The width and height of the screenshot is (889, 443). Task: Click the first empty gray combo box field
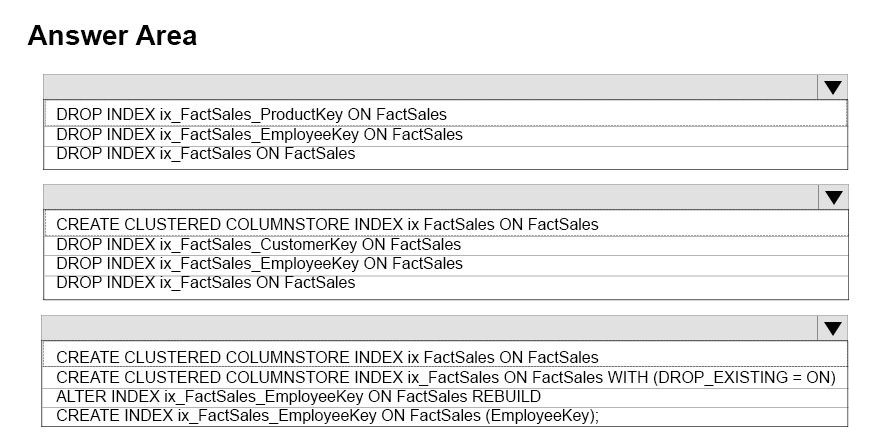point(430,87)
